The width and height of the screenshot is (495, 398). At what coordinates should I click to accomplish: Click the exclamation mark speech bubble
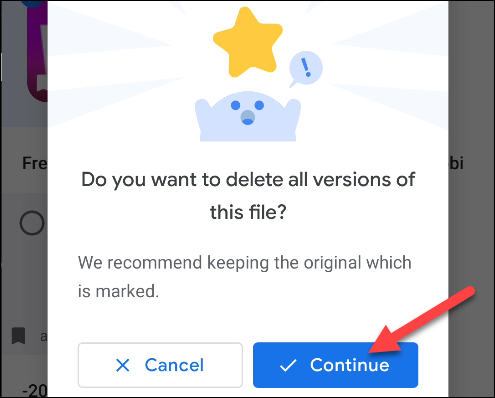point(305,68)
